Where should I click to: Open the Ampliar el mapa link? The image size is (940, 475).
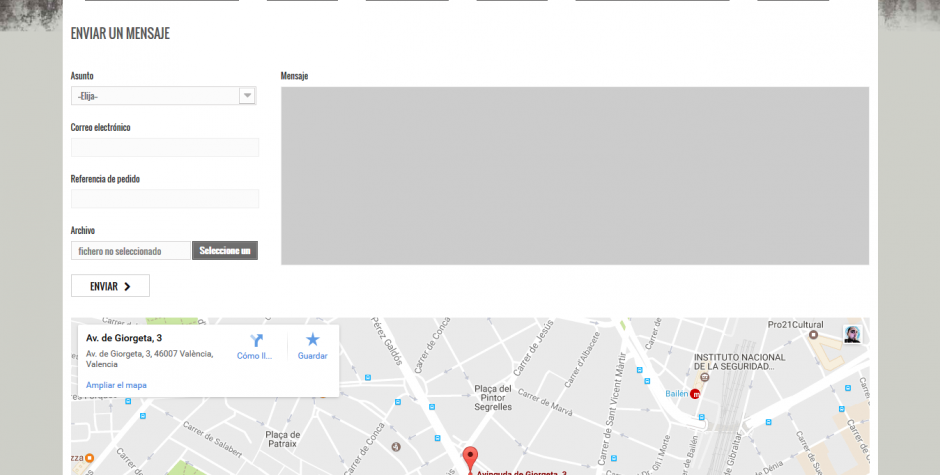click(x=116, y=385)
